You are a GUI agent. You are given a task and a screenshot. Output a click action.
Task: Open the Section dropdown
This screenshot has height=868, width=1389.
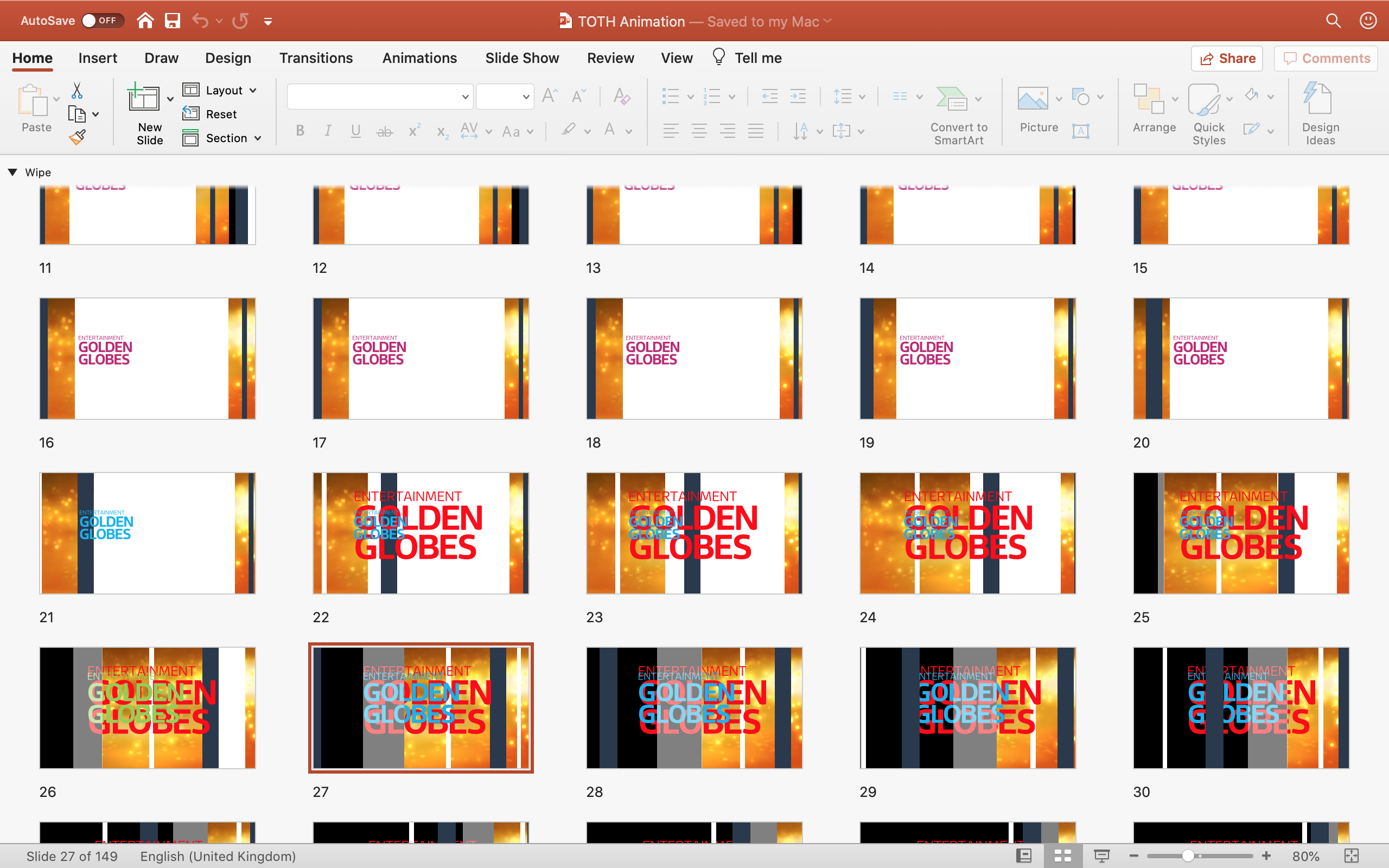click(x=222, y=138)
